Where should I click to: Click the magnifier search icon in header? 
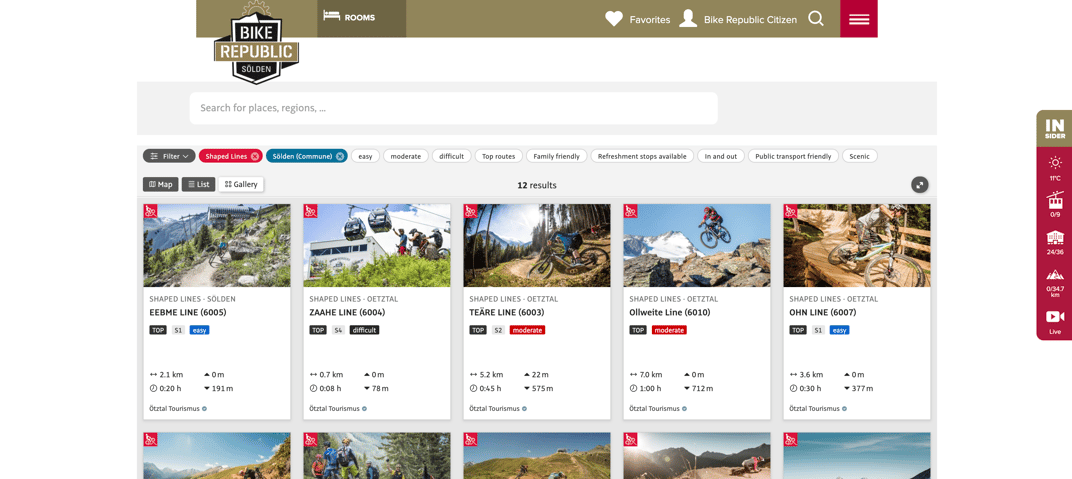click(x=816, y=19)
